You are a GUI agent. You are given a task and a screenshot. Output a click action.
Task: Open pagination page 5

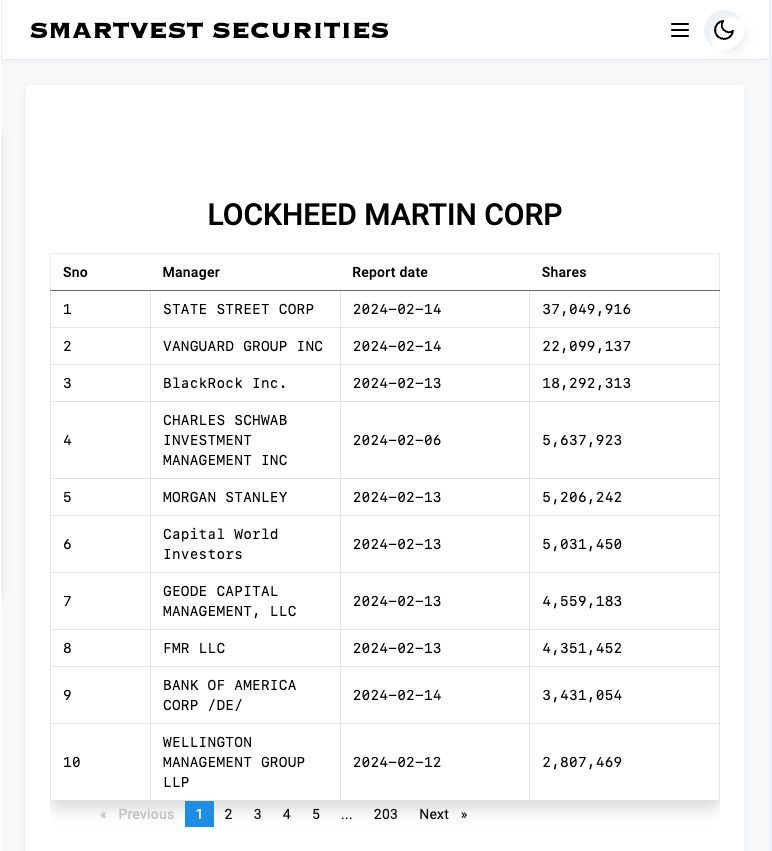coord(315,814)
